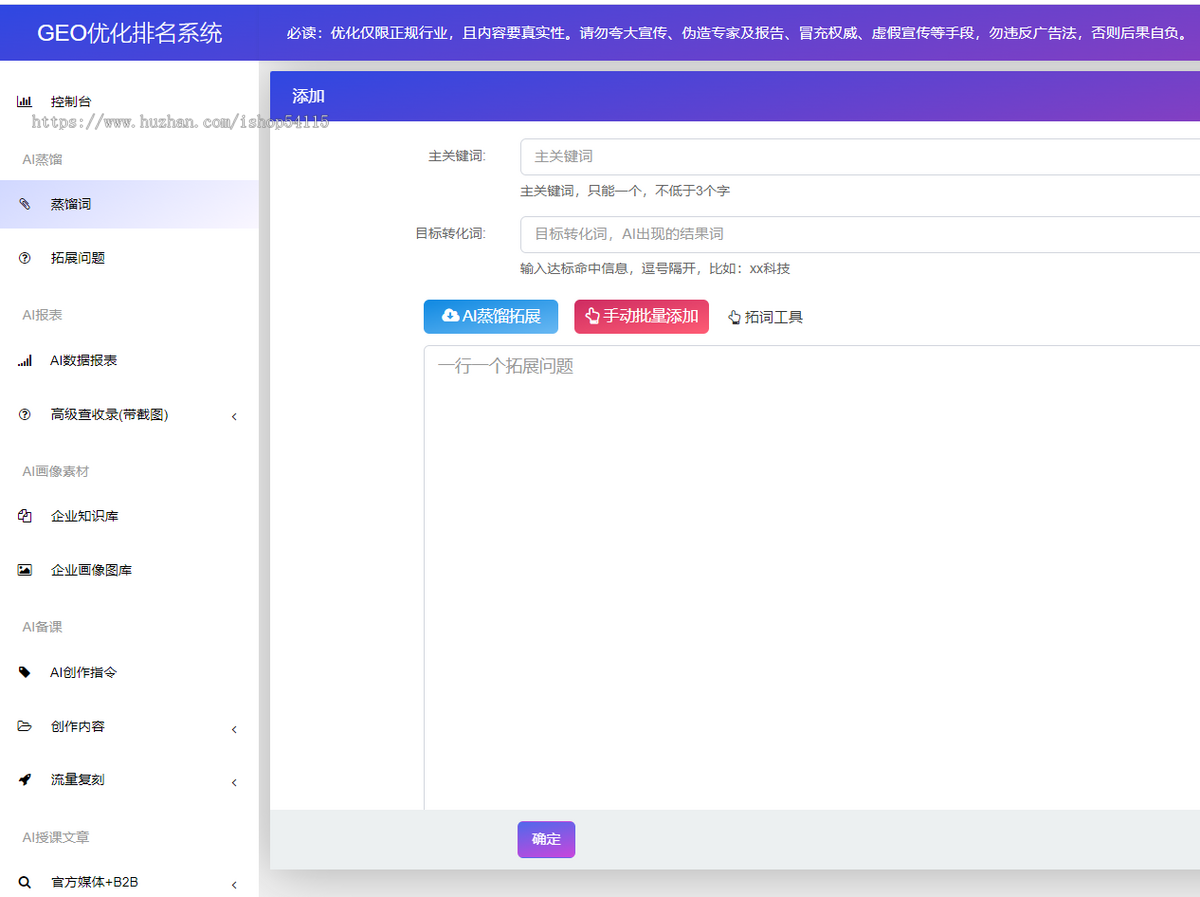
Task: Click the hint text 主关键词，只能一个
Action: point(625,191)
